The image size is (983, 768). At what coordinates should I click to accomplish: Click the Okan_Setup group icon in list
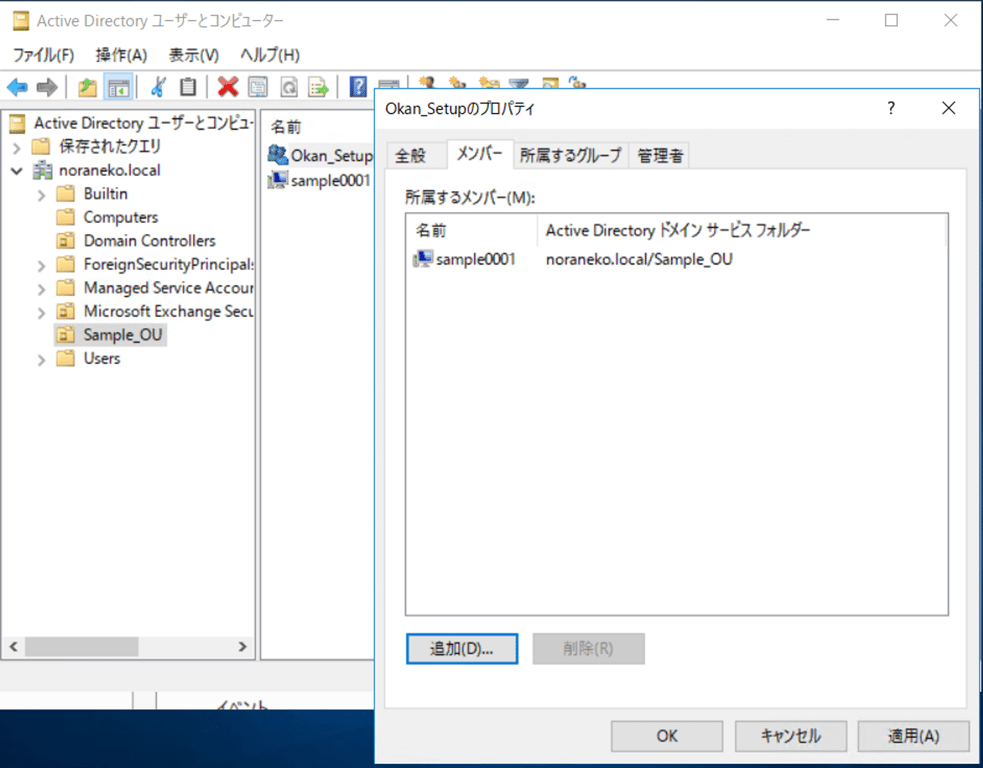pos(278,155)
